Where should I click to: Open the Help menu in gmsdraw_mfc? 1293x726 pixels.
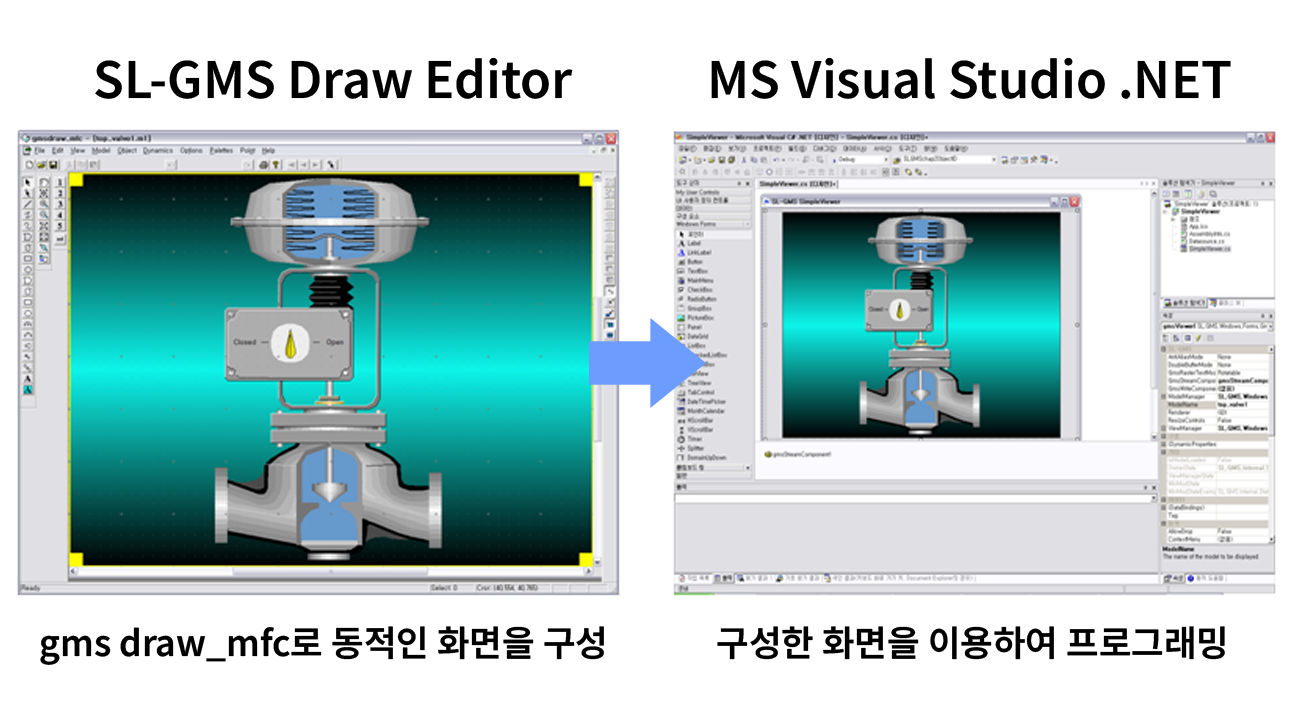pyautogui.click(x=268, y=150)
